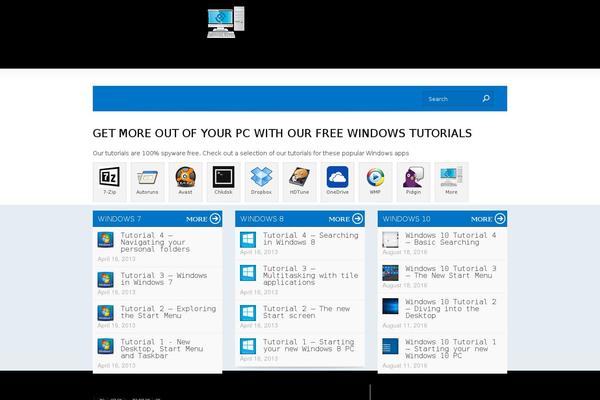Open the Autoruns tutorials icon
600x400 pixels.
pyautogui.click(x=147, y=182)
